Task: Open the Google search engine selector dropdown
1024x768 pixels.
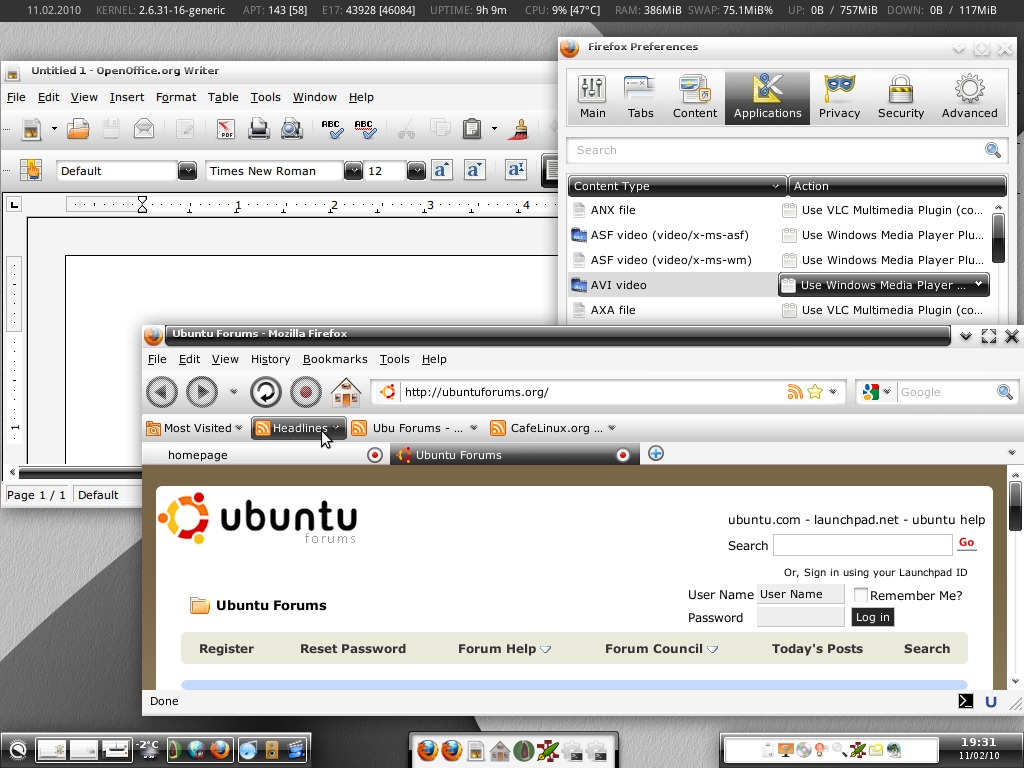Action: tap(876, 392)
